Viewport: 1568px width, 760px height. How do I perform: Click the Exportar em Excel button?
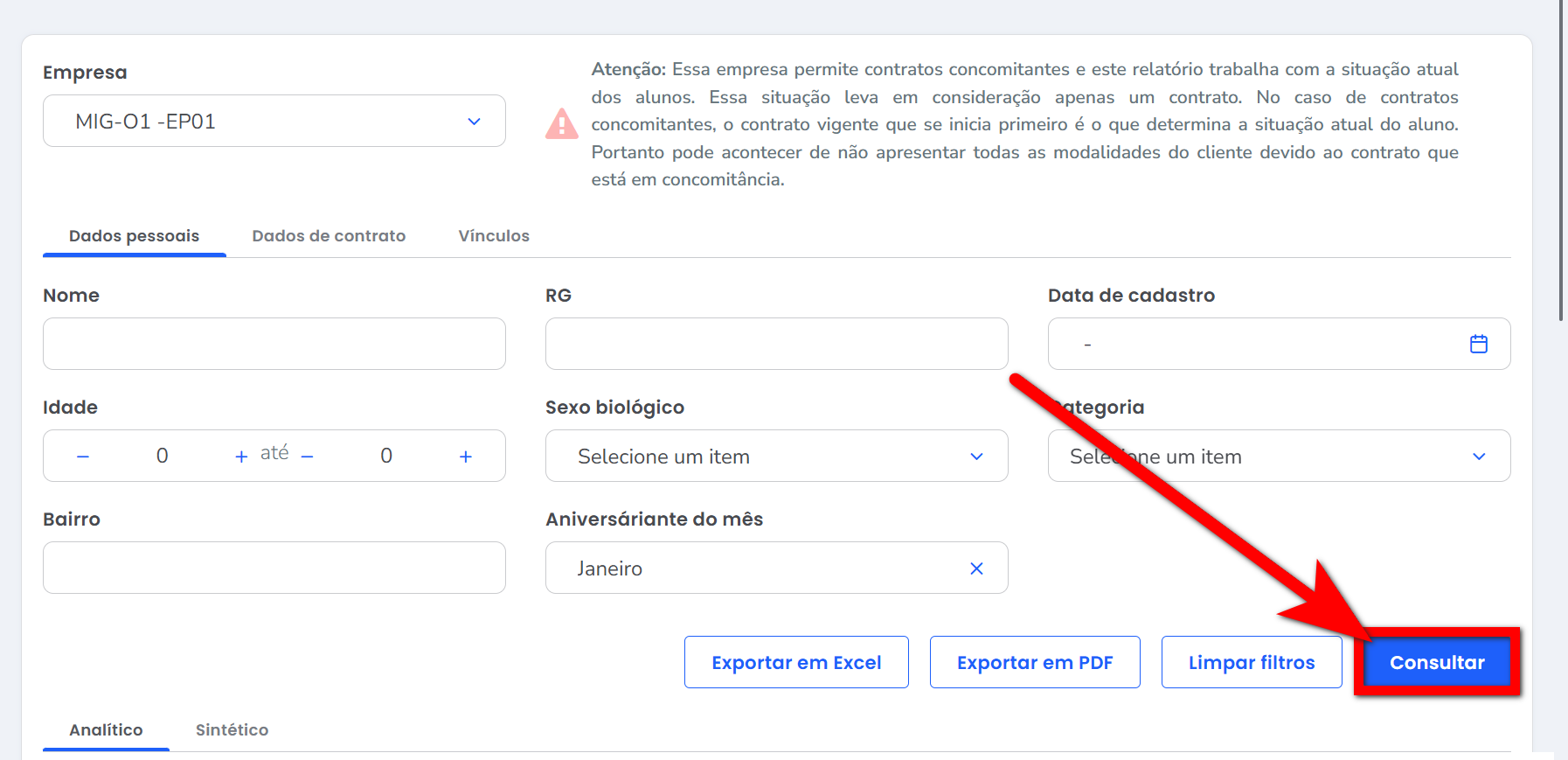coord(796,662)
